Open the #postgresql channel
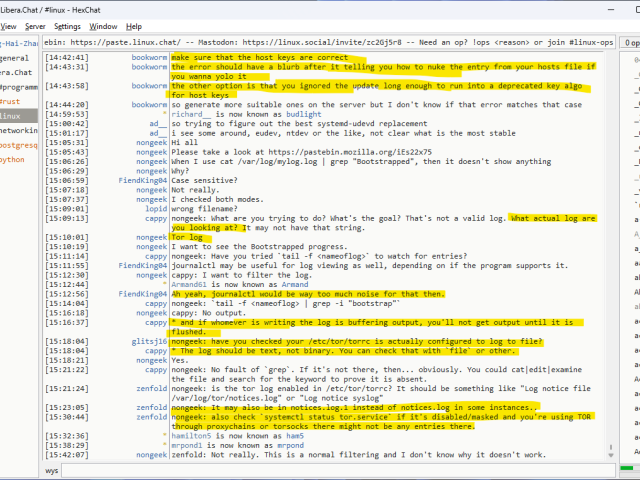 18,144
